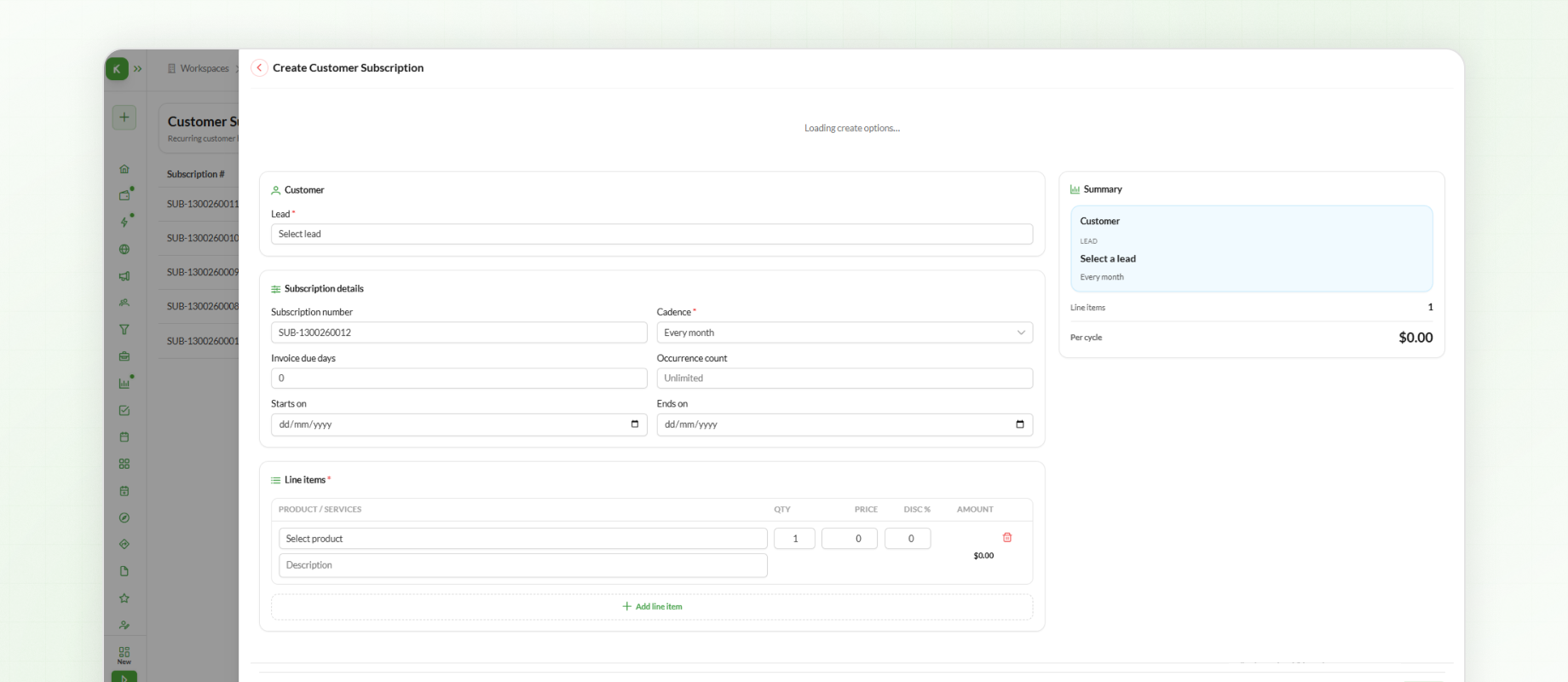1568x682 pixels.
Task: Open subscription row SUB-1300260009
Action: point(203,273)
